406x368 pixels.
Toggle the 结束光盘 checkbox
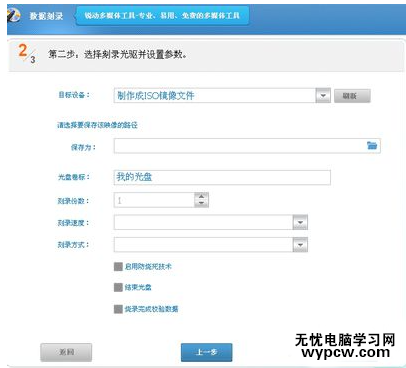point(118,287)
